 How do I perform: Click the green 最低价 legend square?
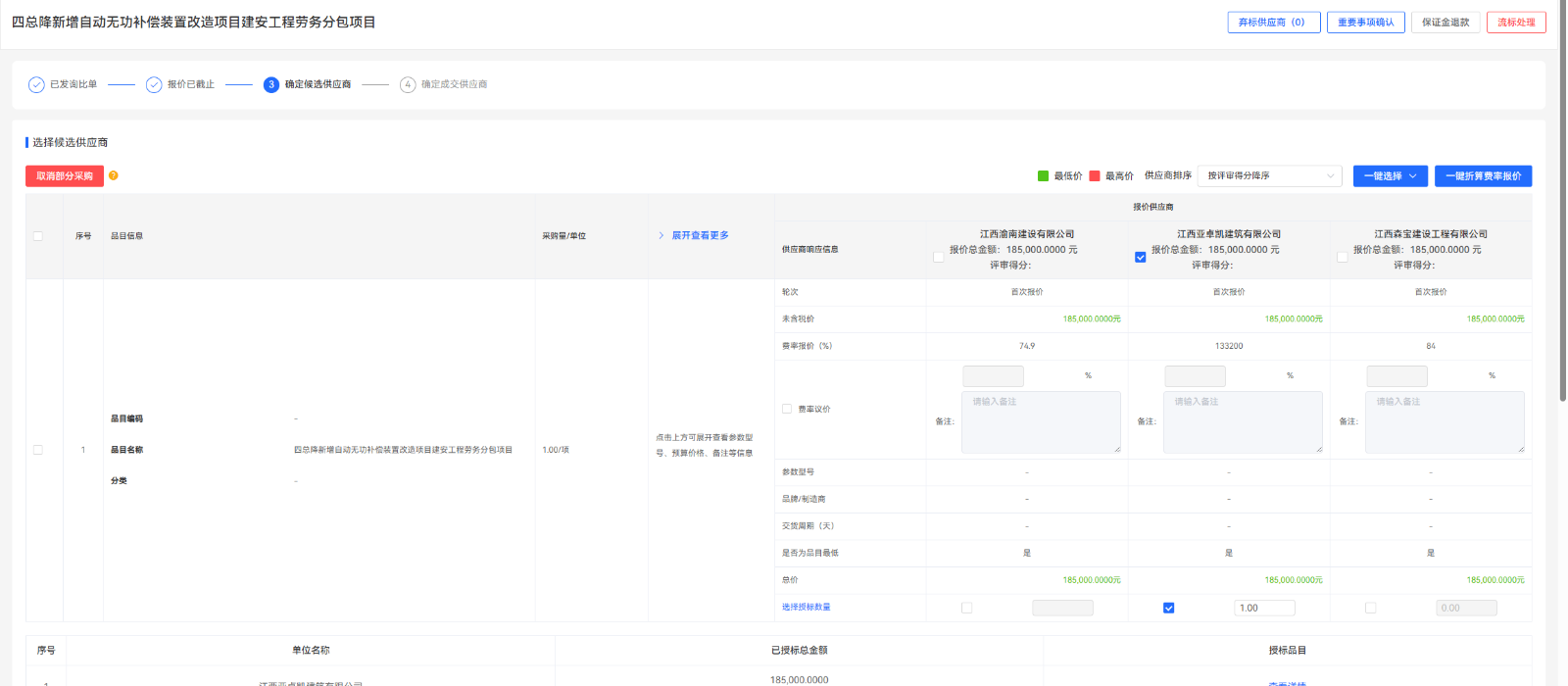pyautogui.click(x=1043, y=176)
